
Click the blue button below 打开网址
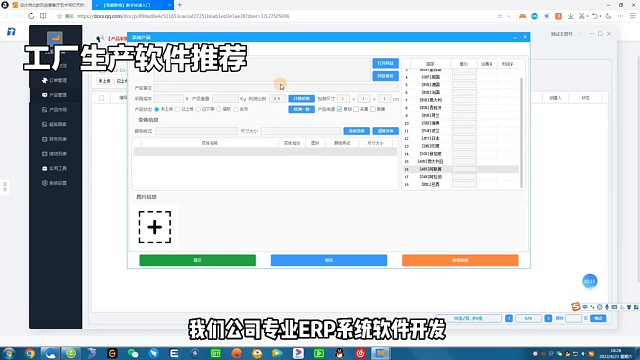coord(385,76)
